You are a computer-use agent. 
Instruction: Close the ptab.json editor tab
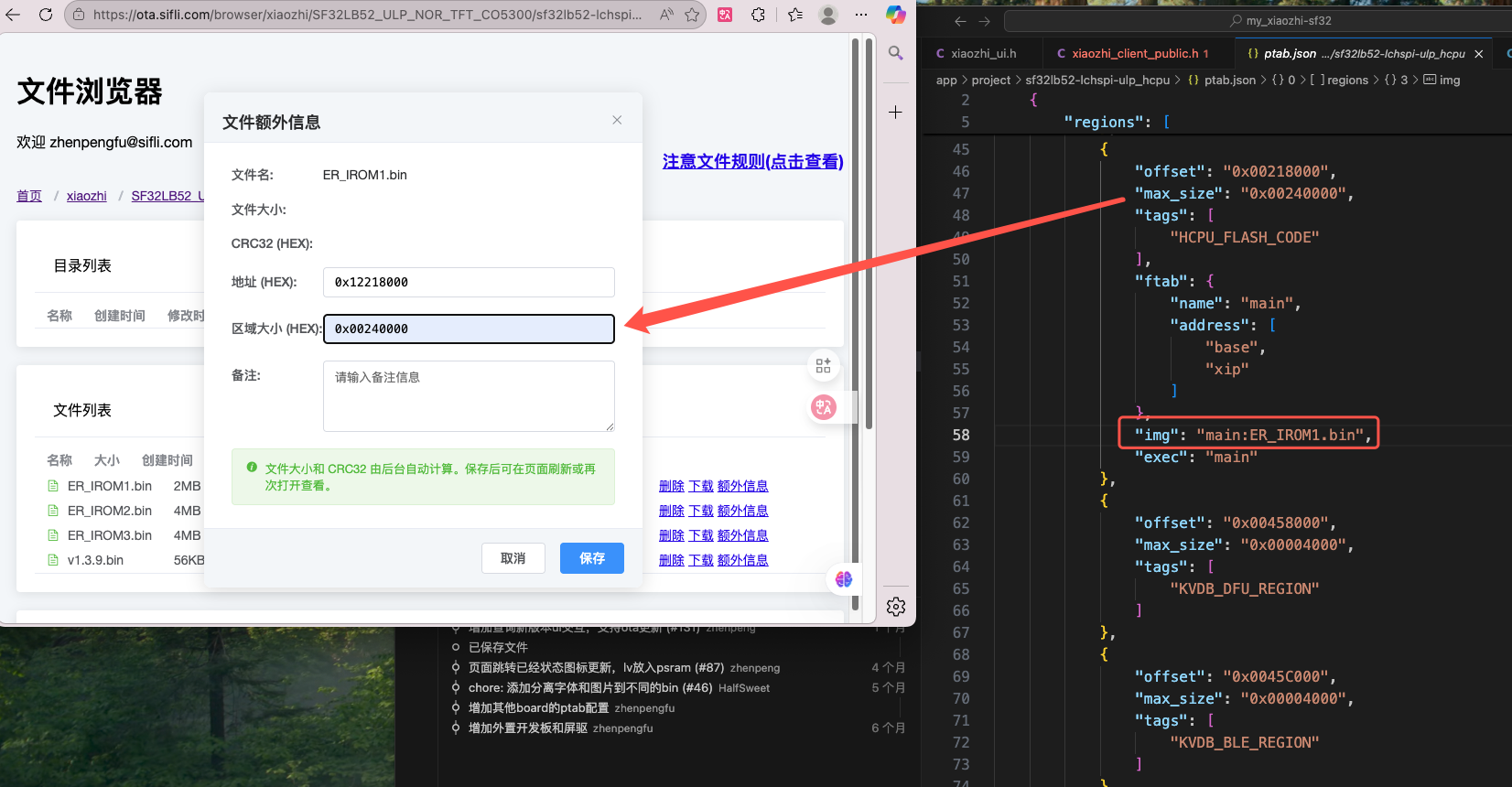1478,54
